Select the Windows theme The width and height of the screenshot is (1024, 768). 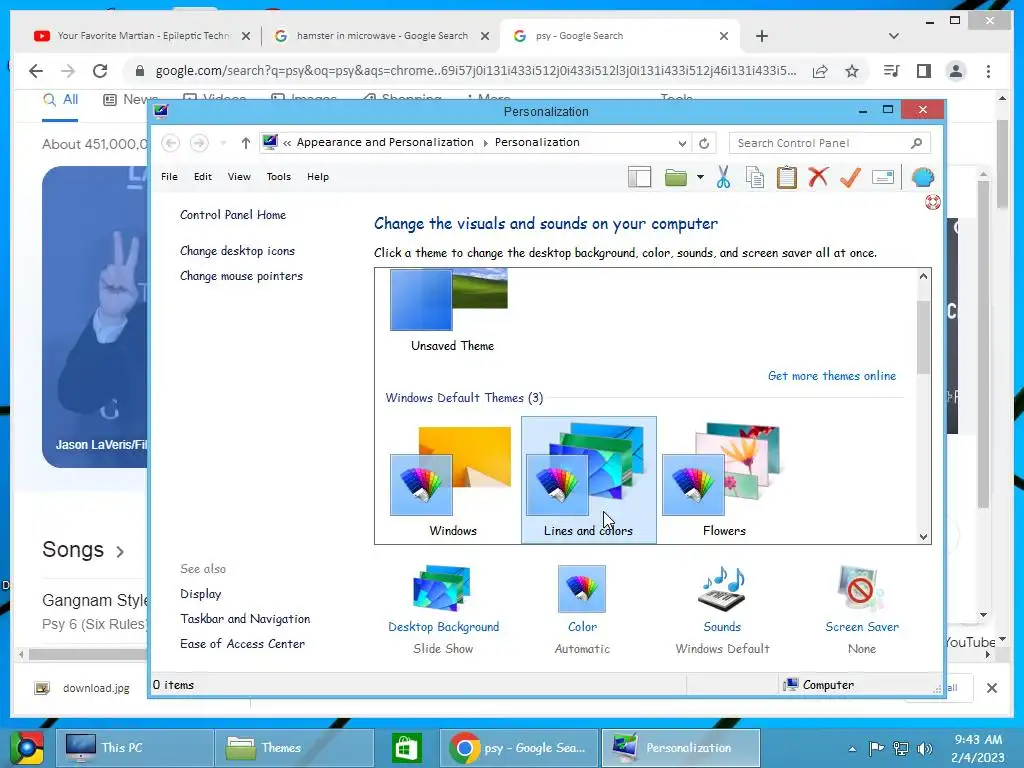(x=453, y=480)
